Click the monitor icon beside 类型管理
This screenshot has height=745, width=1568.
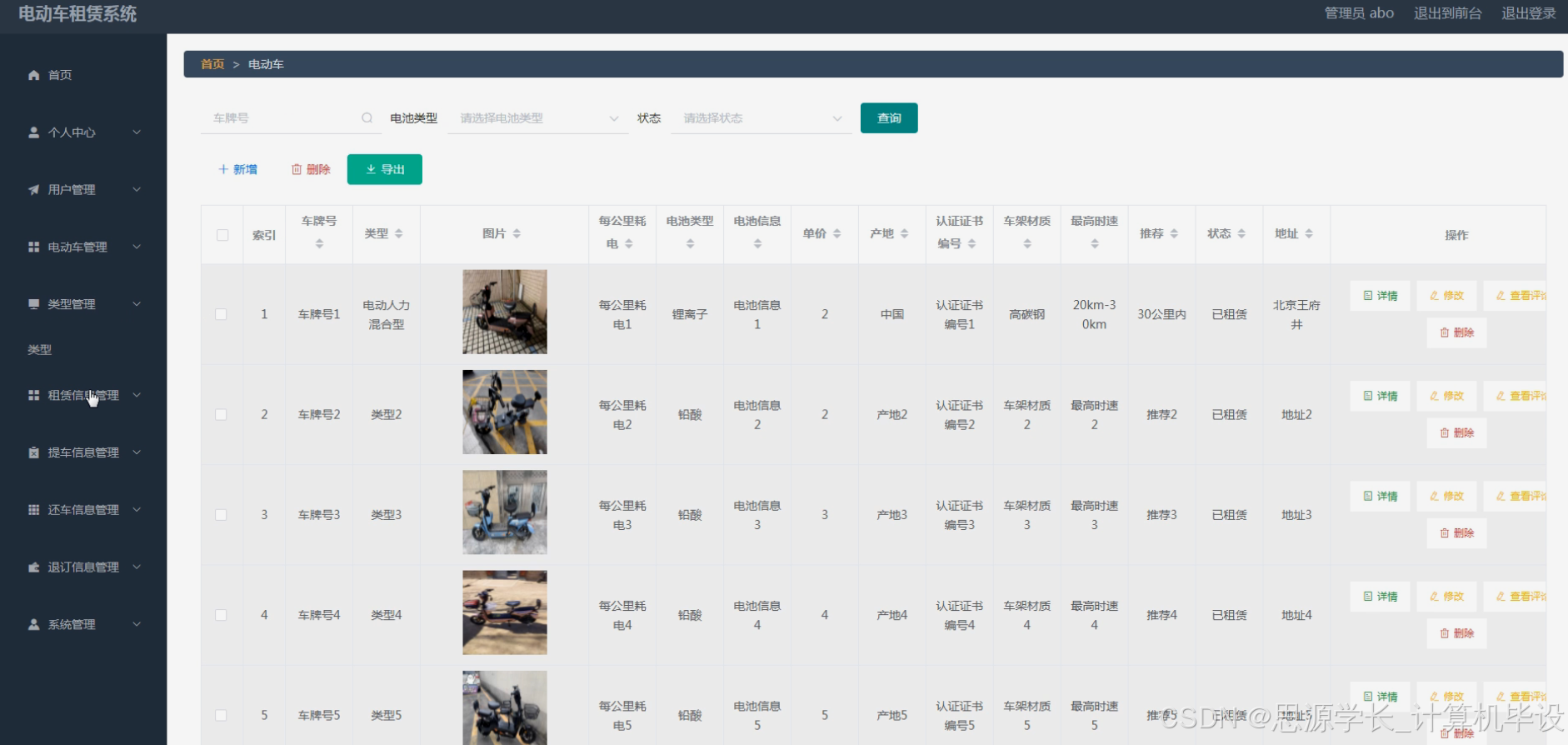(x=33, y=304)
